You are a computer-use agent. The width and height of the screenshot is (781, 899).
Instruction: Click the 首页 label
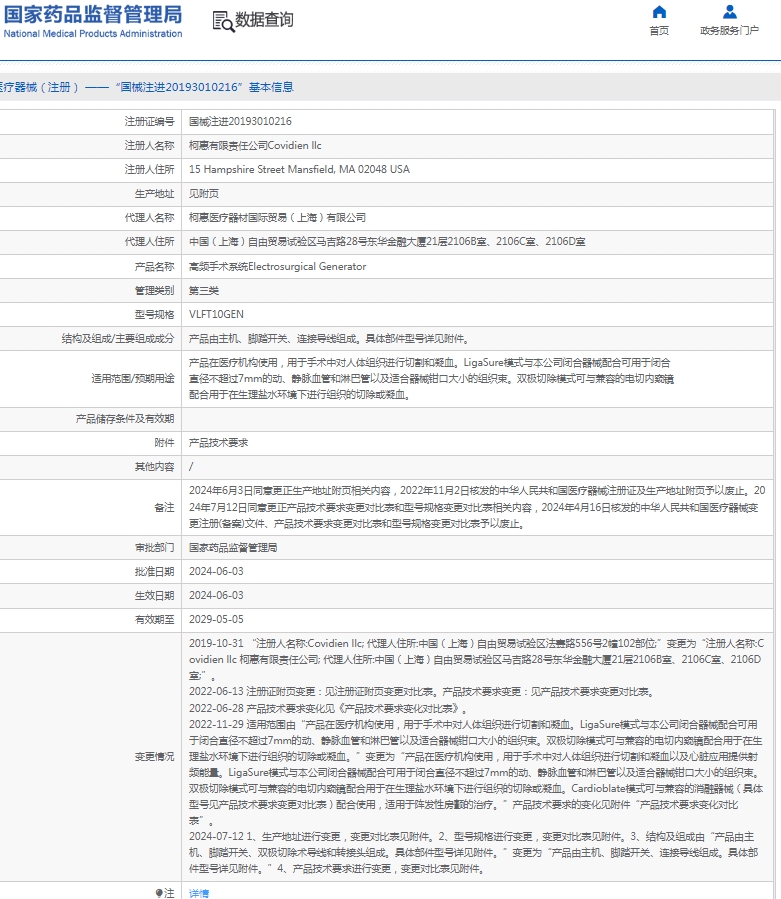coord(659,30)
